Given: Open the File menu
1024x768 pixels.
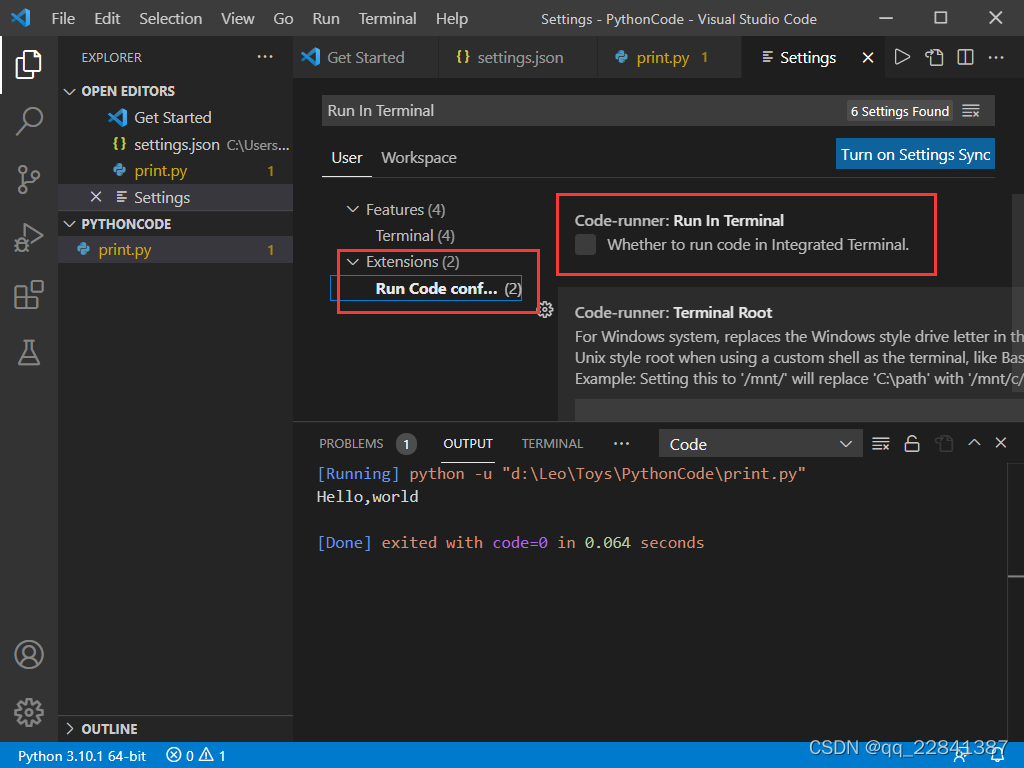Looking at the screenshot, I should tap(63, 18).
